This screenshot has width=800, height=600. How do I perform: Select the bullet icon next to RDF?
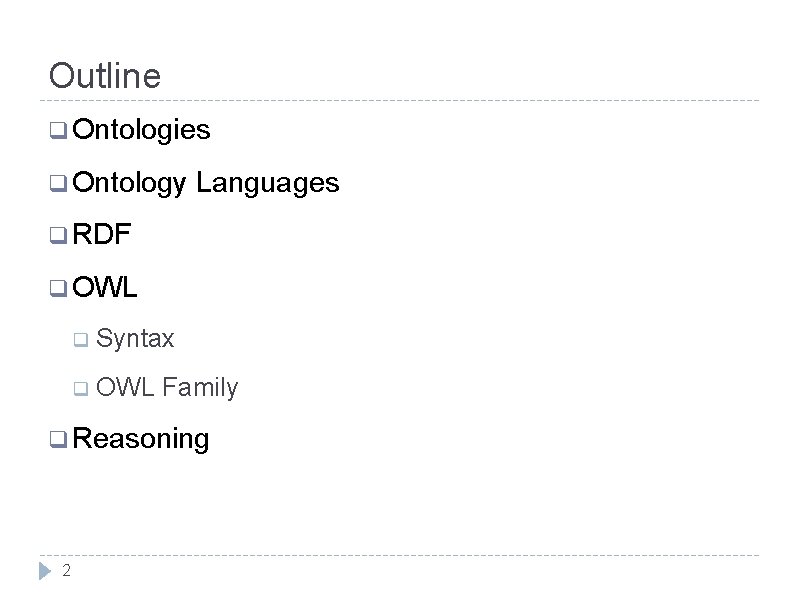[58, 237]
